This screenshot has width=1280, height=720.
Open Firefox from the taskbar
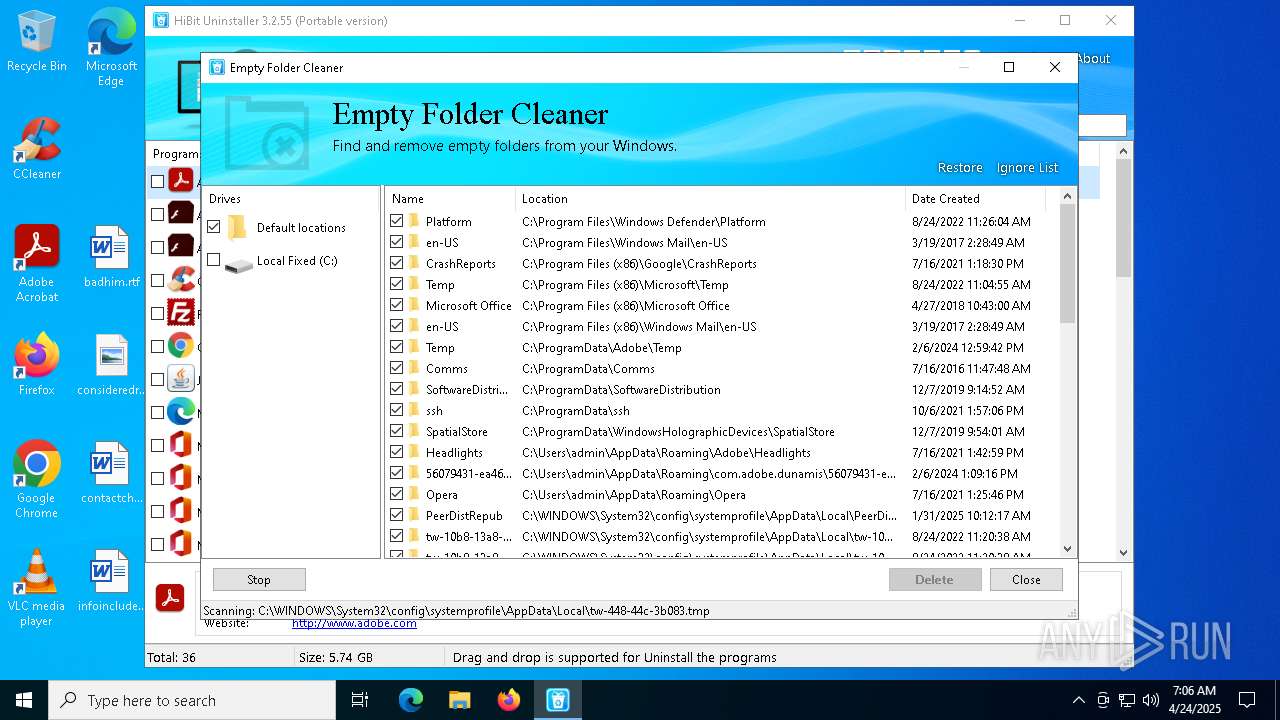(x=508, y=700)
